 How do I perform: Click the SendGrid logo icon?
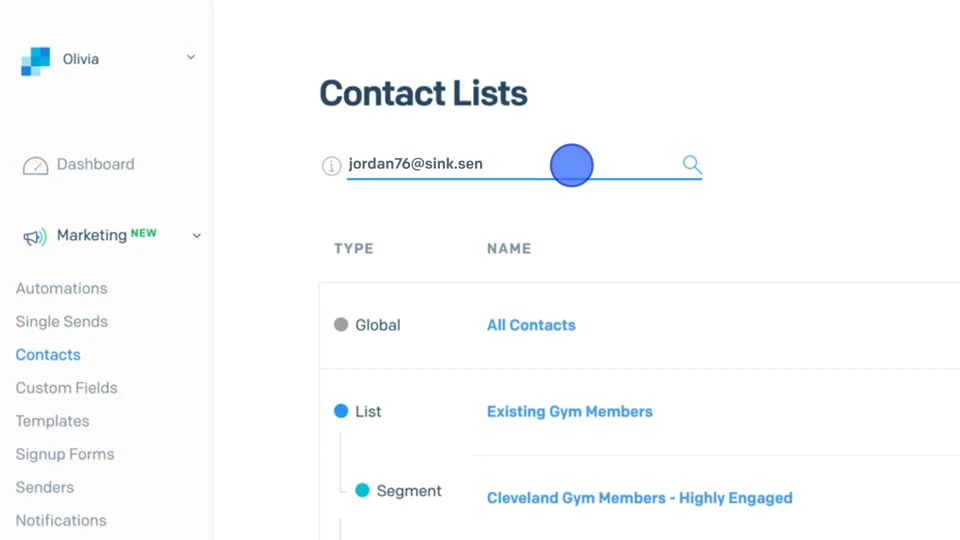click(35, 61)
